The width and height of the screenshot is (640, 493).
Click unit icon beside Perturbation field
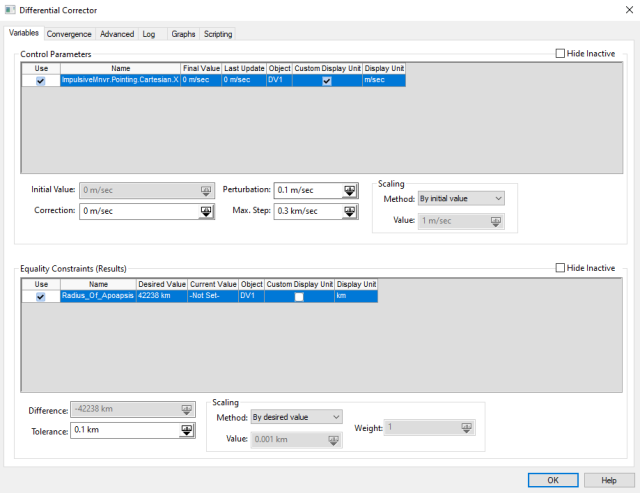pos(349,190)
